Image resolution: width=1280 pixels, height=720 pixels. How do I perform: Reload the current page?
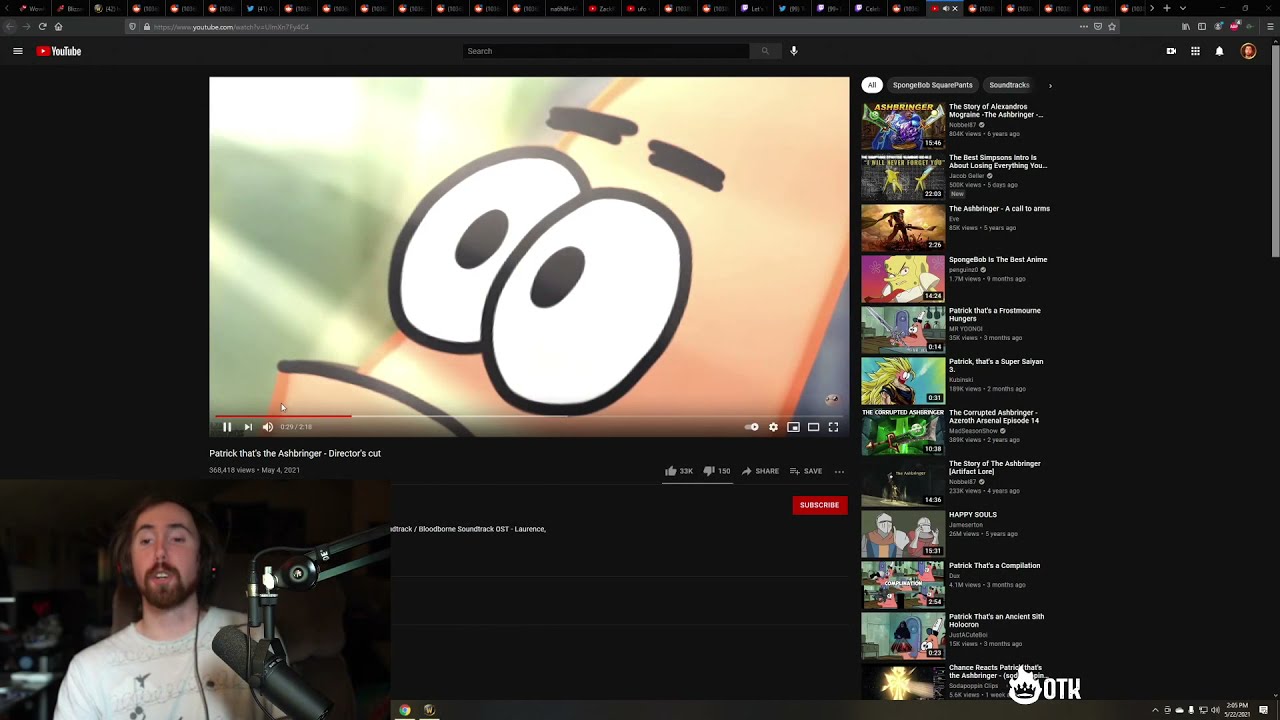pos(42,26)
